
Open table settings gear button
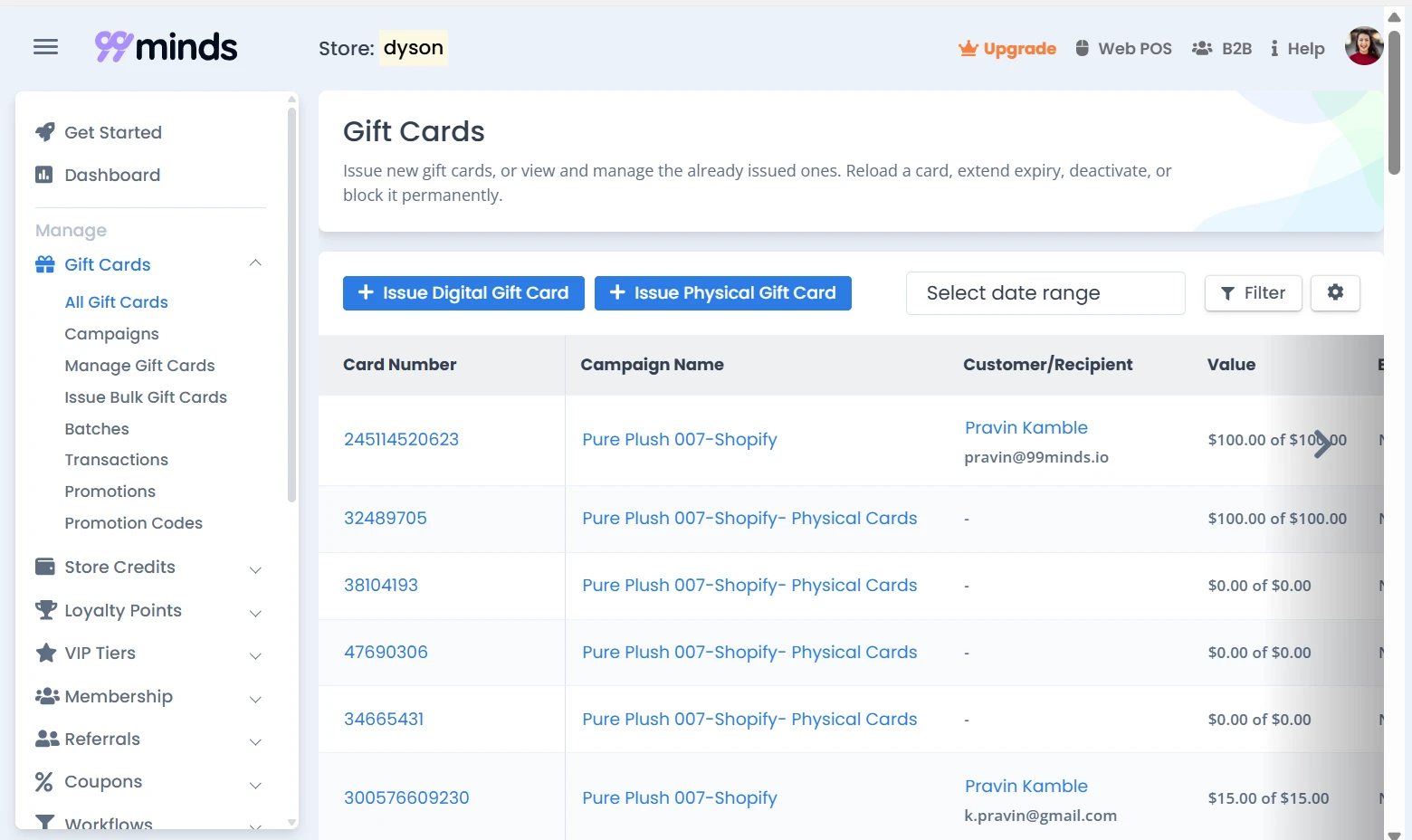coord(1335,292)
